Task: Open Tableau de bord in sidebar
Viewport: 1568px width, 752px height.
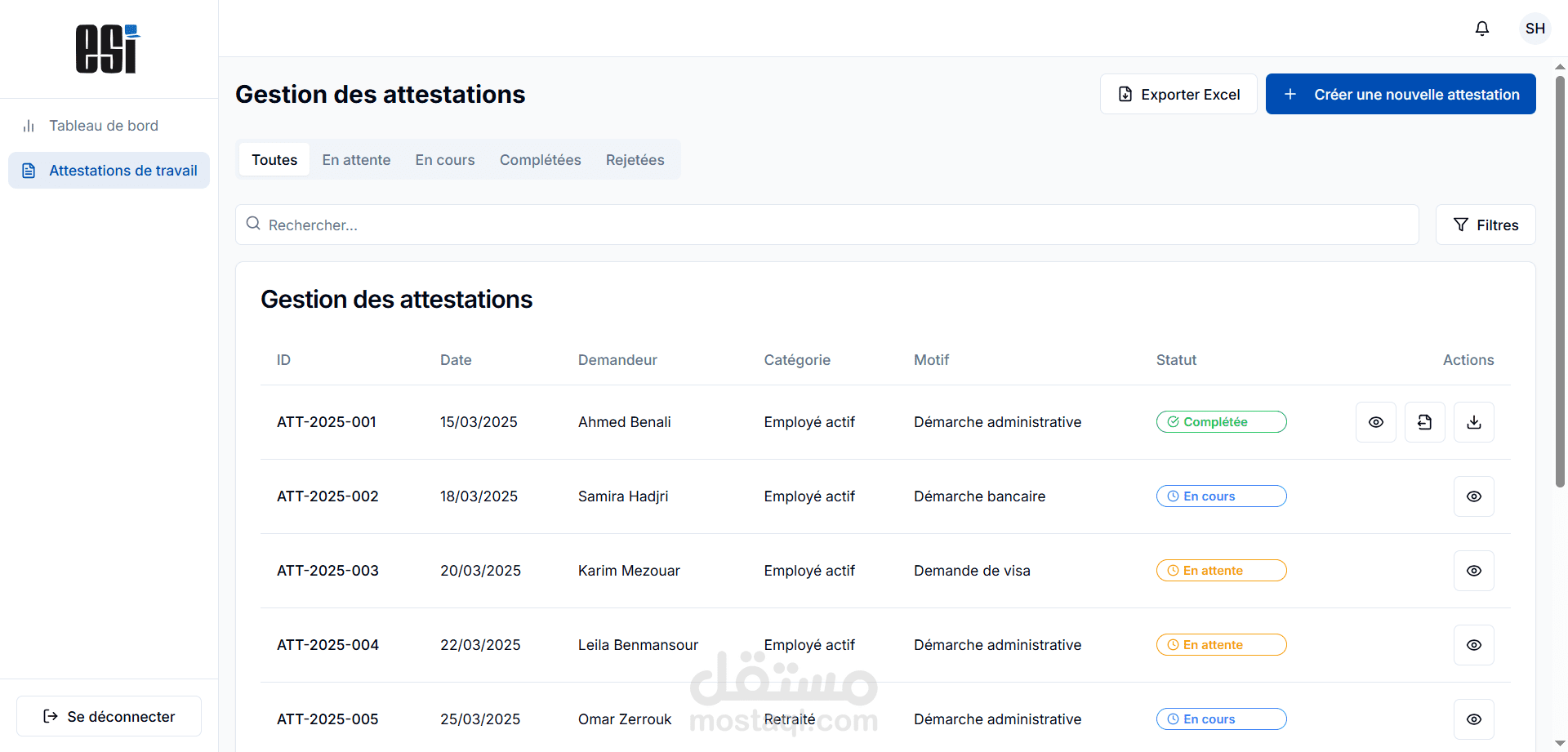Action: coord(109,126)
